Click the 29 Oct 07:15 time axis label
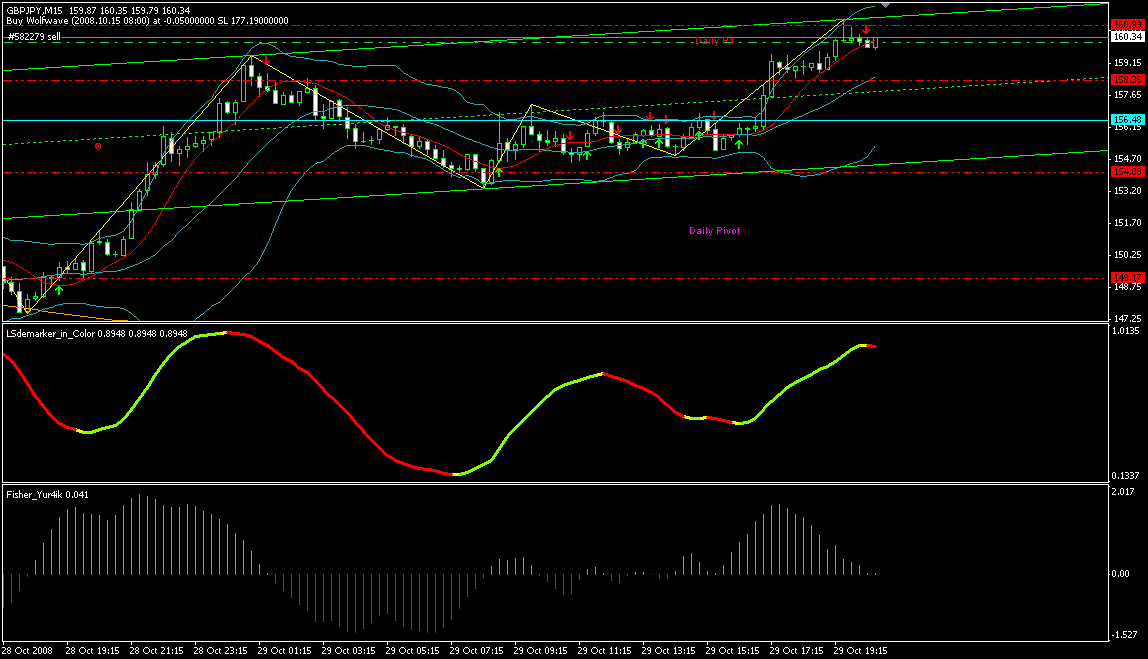The image size is (1148, 659). click(473, 649)
